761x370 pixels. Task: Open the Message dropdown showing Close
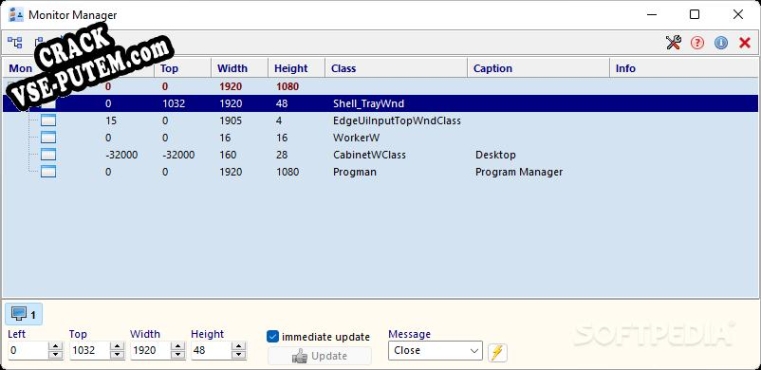[435, 351]
